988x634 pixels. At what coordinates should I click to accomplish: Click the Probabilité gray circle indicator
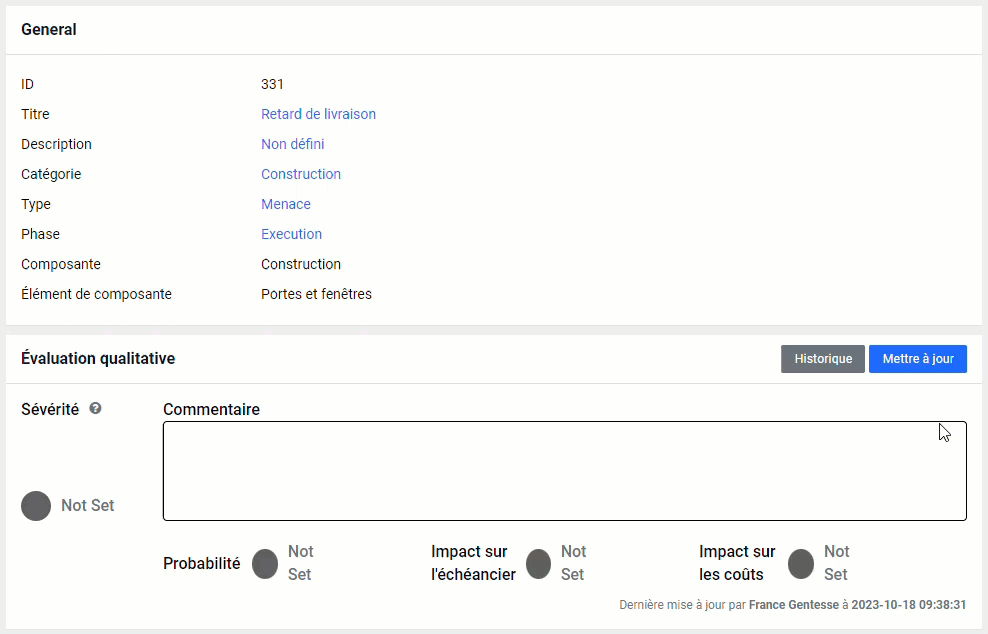point(265,564)
